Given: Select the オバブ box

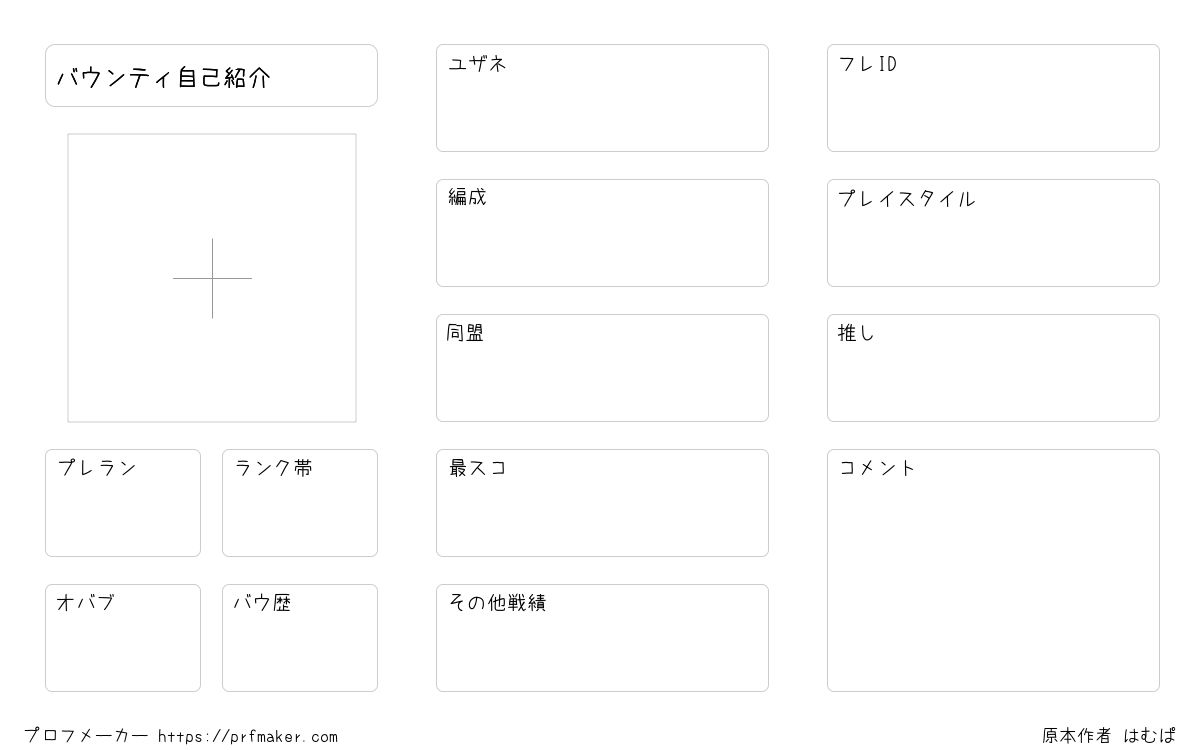Looking at the screenshot, I should tap(123, 638).
